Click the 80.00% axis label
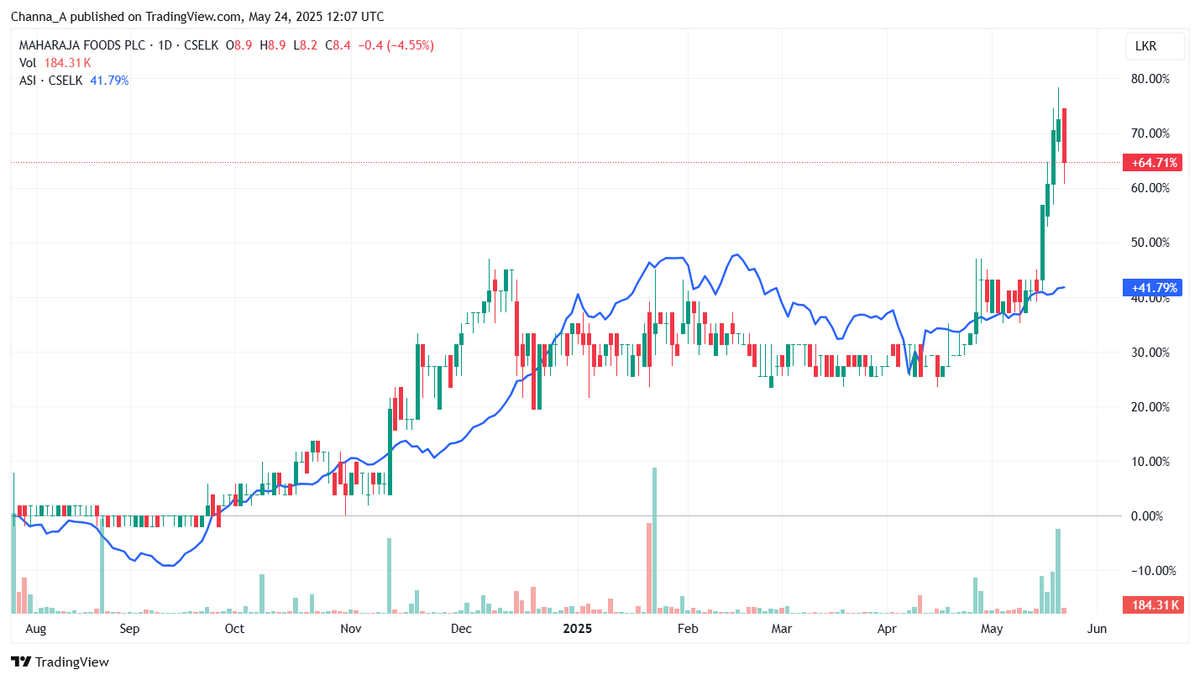This screenshot has height=680, width=1200. coord(1151,79)
